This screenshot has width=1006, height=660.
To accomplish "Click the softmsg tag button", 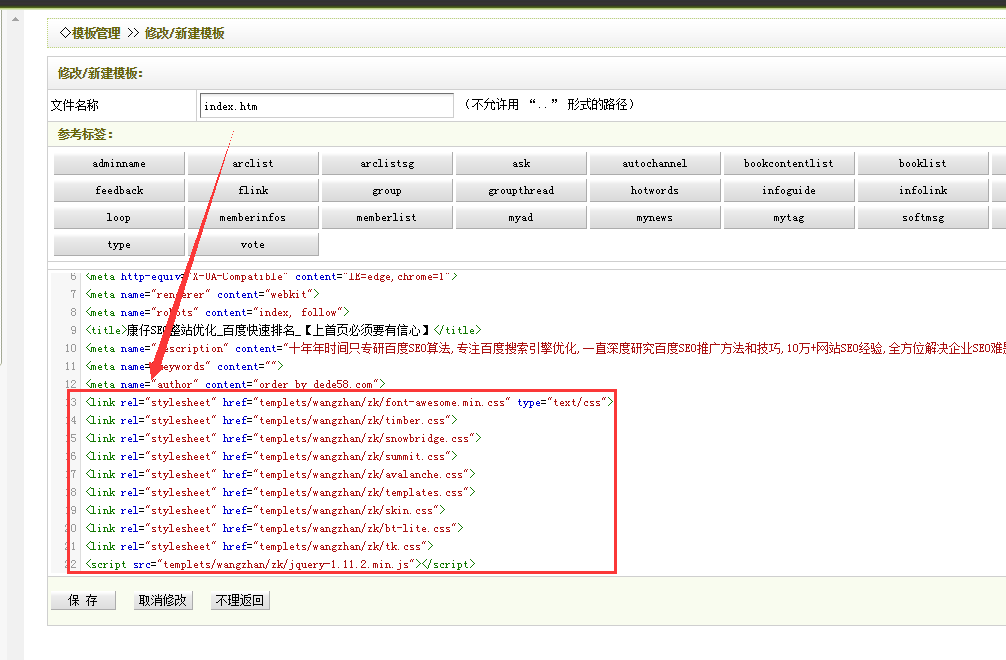I will pyautogui.click(x=923, y=217).
